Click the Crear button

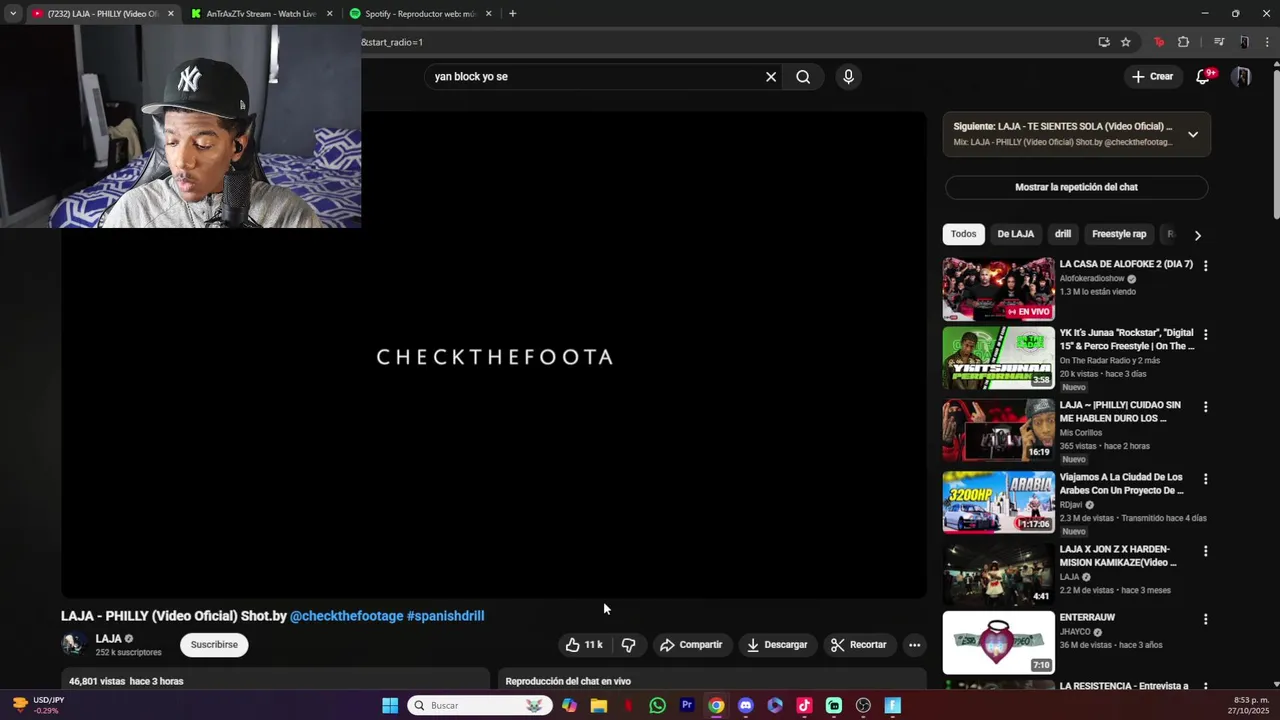tap(1152, 76)
